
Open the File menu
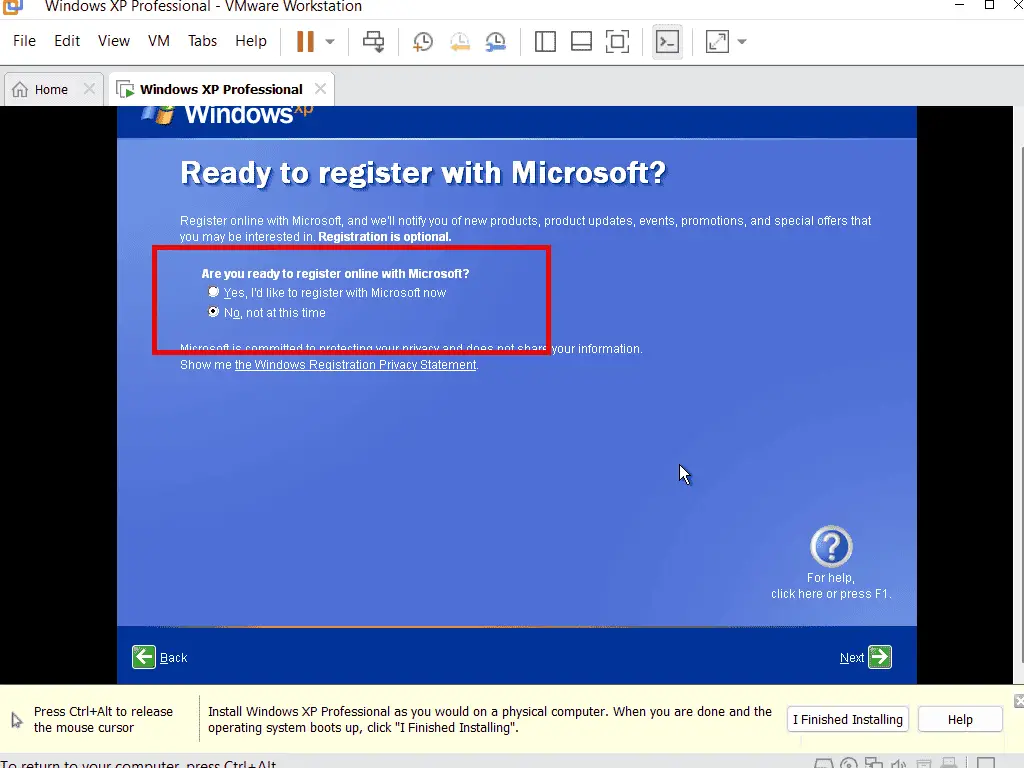coord(24,40)
